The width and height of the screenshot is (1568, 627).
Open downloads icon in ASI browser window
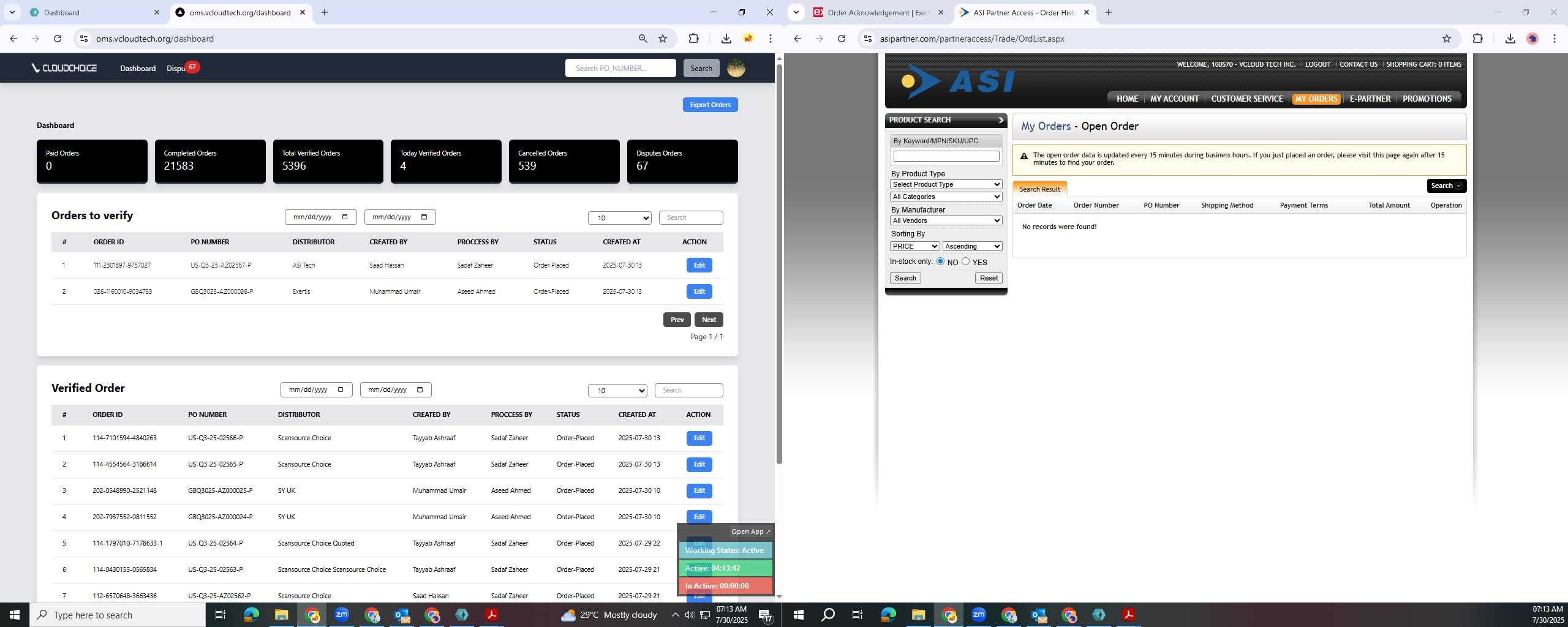pyautogui.click(x=1510, y=39)
